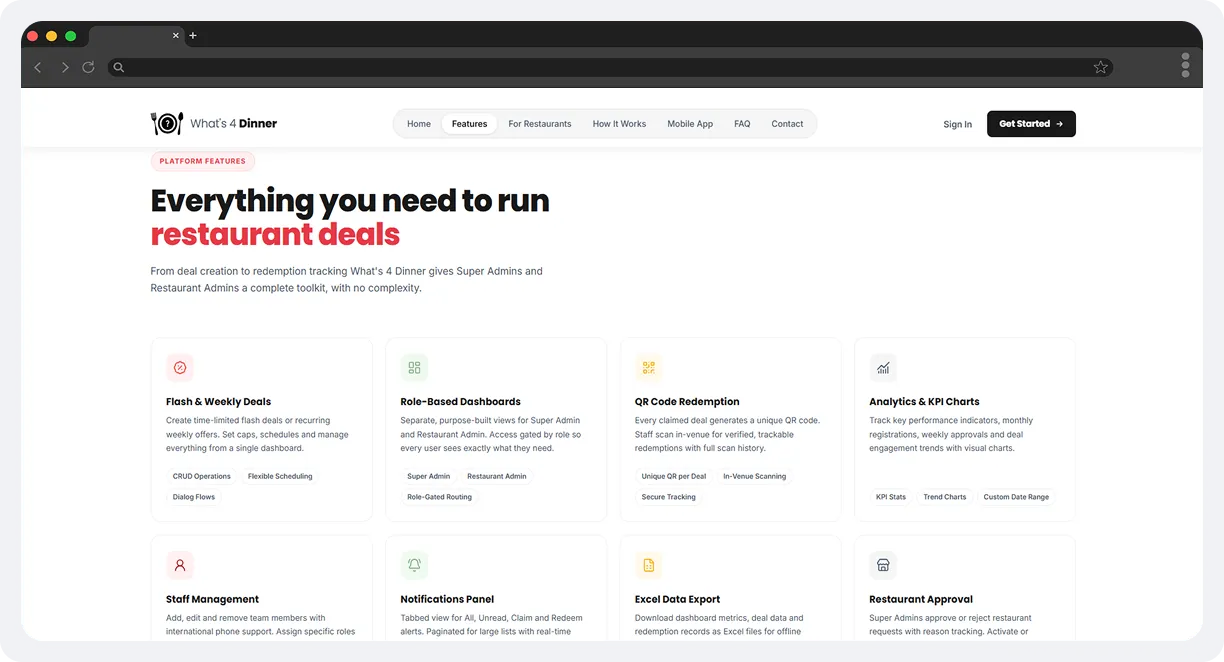Image resolution: width=1224 pixels, height=662 pixels.
Task: Click the Restaurant Approval store icon
Action: 883,565
